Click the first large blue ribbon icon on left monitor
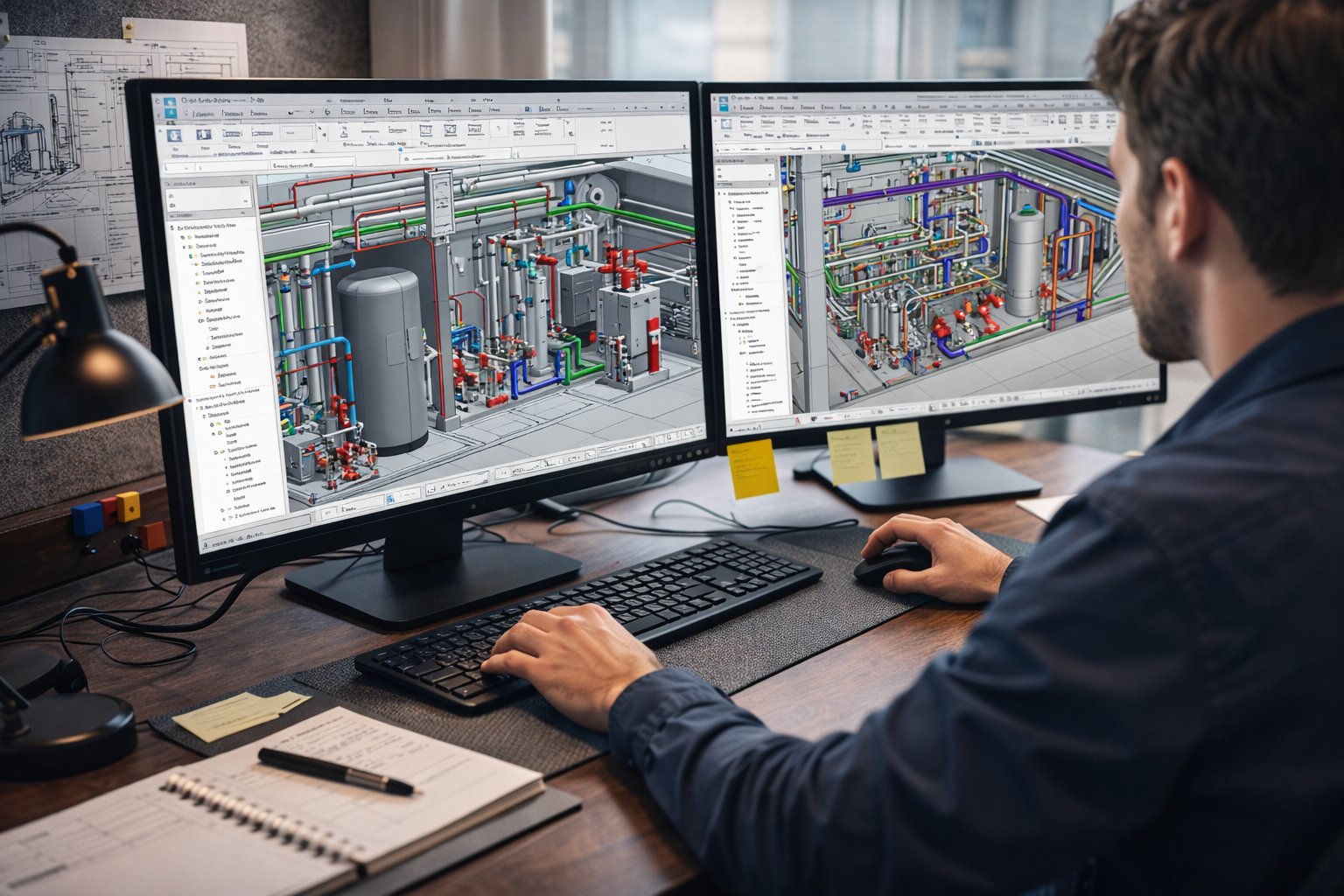Image resolution: width=1344 pixels, height=896 pixels. pyautogui.click(x=173, y=136)
